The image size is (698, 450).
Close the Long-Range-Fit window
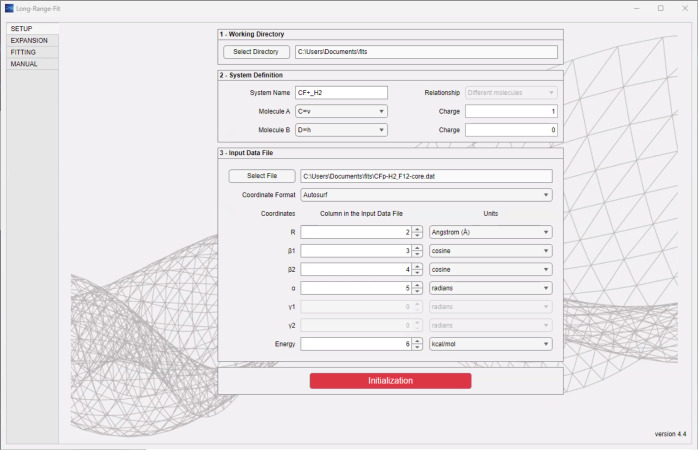tap(685, 8)
